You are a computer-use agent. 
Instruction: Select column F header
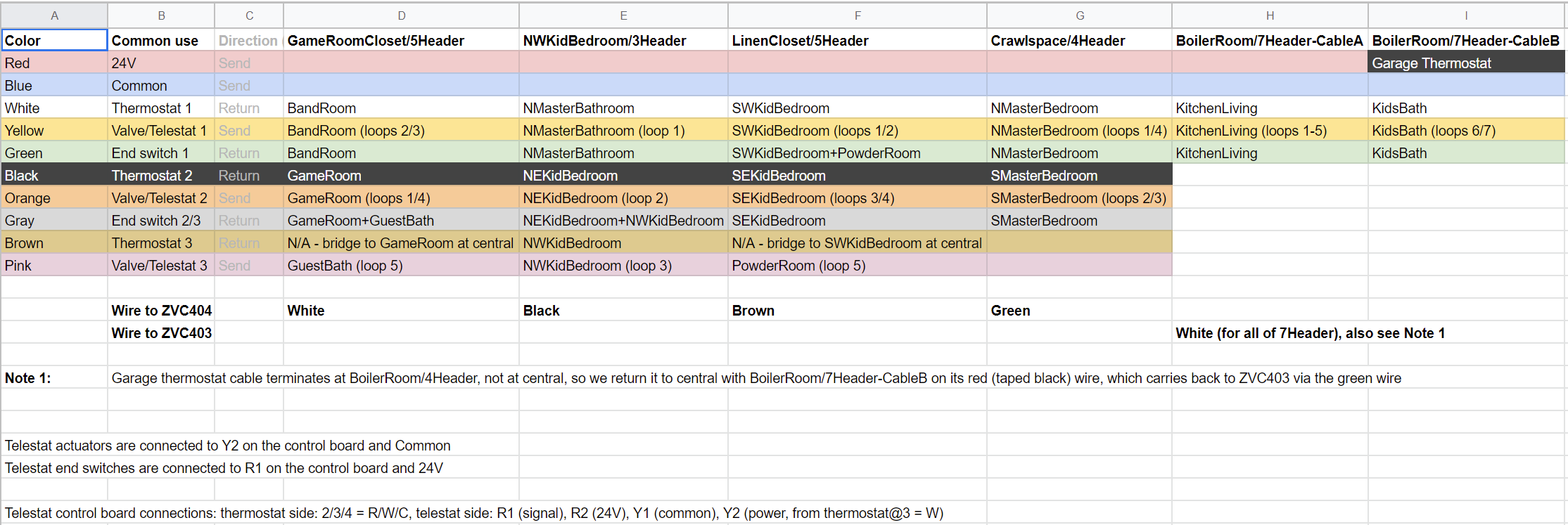coord(857,15)
